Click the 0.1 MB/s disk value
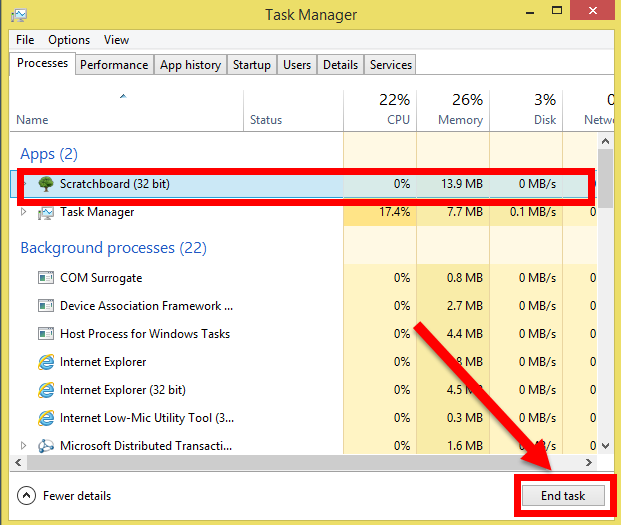This screenshot has width=621, height=525. click(x=533, y=212)
